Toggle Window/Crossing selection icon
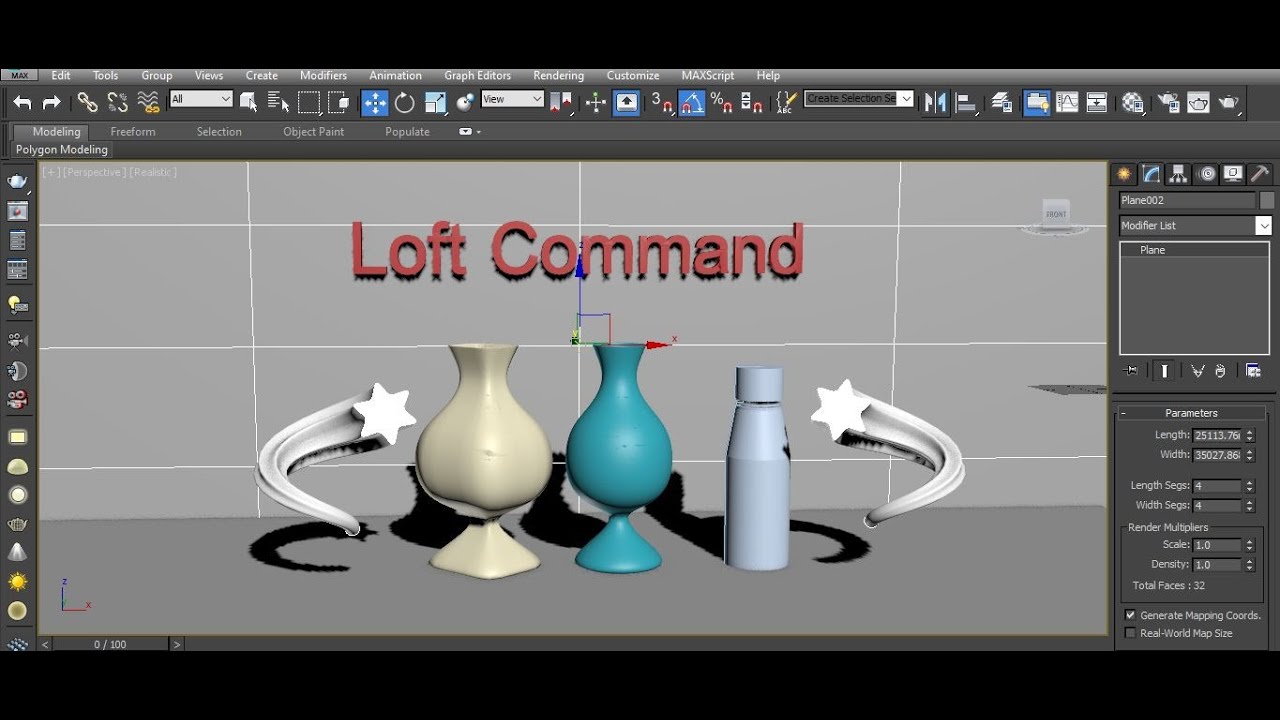The height and width of the screenshot is (720, 1280). pyautogui.click(x=339, y=102)
